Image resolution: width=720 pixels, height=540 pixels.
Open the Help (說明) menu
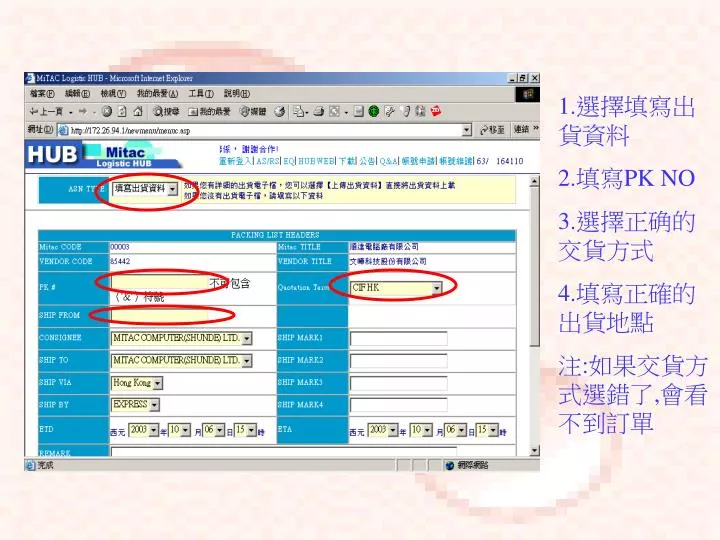pyautogui.click(x=237, y=94)
